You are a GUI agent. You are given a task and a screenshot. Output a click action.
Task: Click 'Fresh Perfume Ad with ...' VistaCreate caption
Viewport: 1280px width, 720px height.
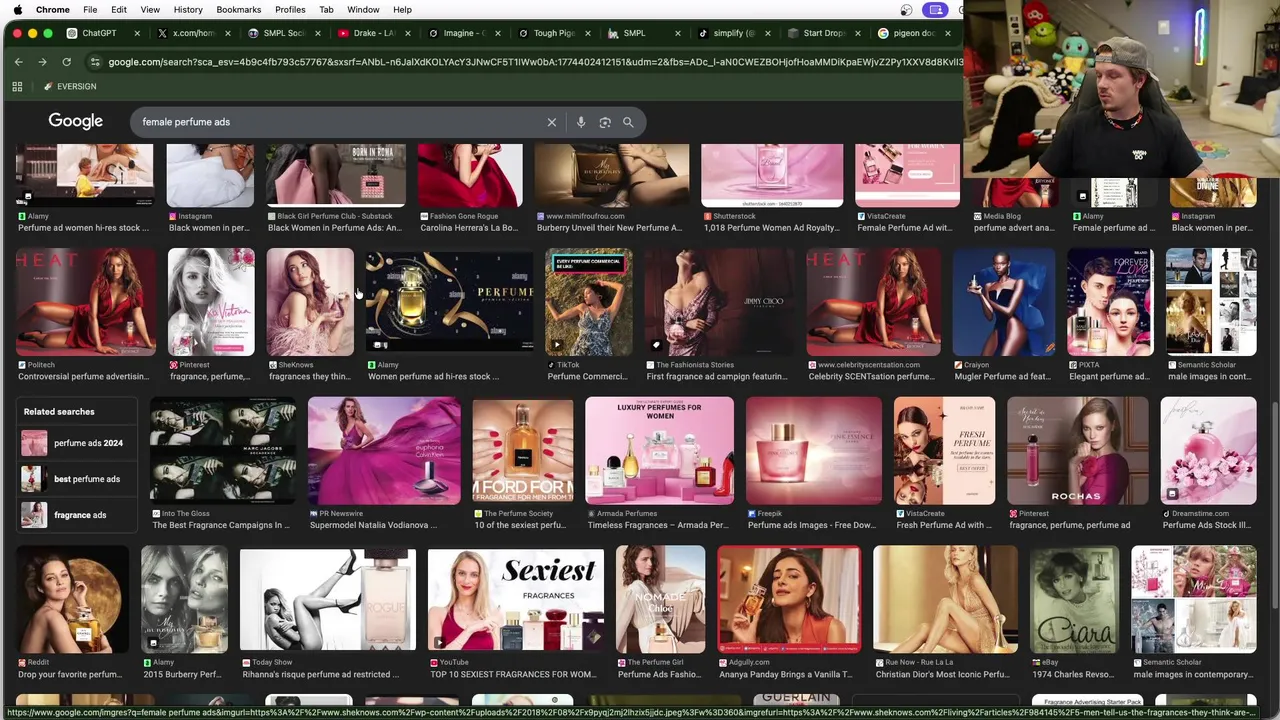point(944,525)
